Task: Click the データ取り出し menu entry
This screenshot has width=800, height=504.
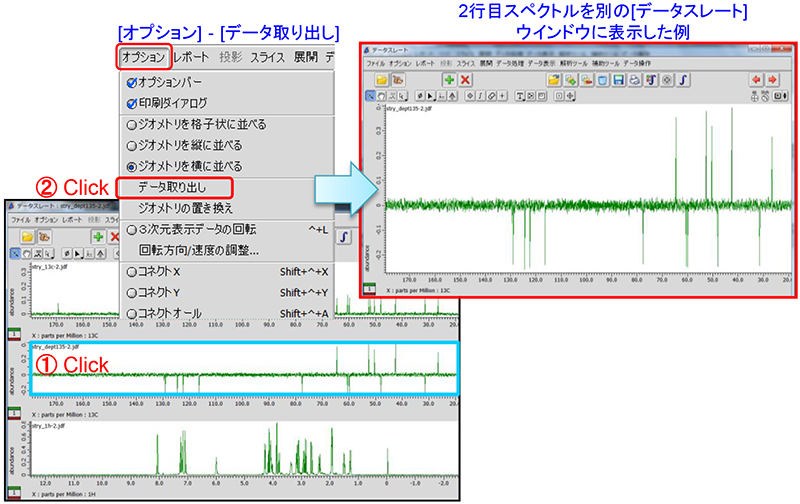Action: point(173,187)
